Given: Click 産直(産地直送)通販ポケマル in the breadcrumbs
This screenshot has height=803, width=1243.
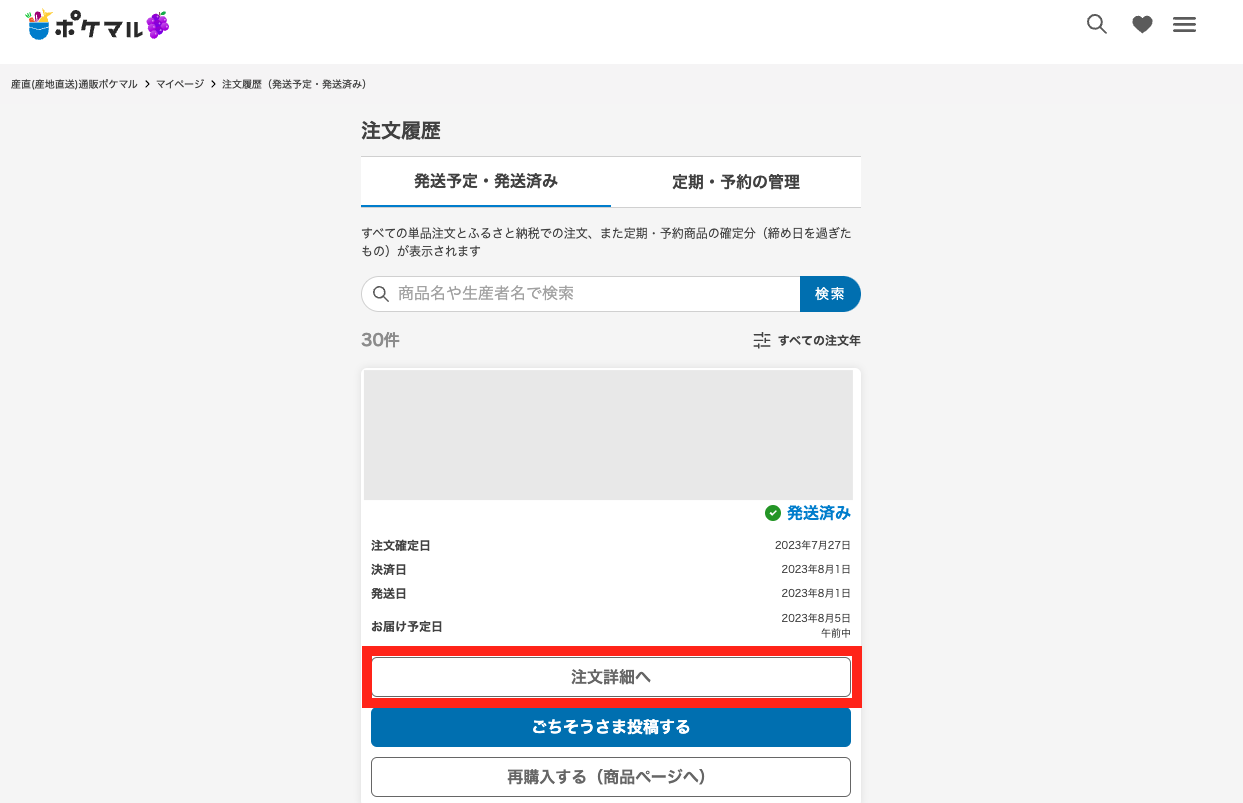Looking at the screenshot, I should pyautogui.click(x=73, y=84).
